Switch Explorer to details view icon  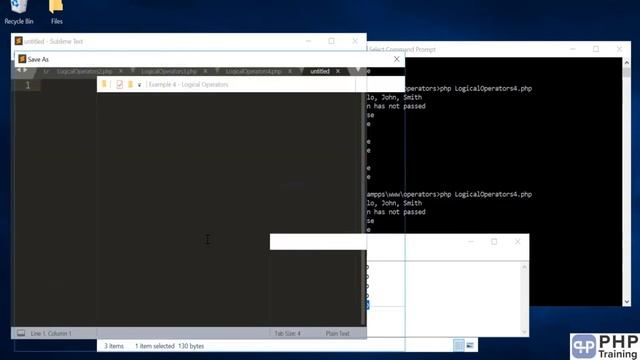tap(459, 346)
